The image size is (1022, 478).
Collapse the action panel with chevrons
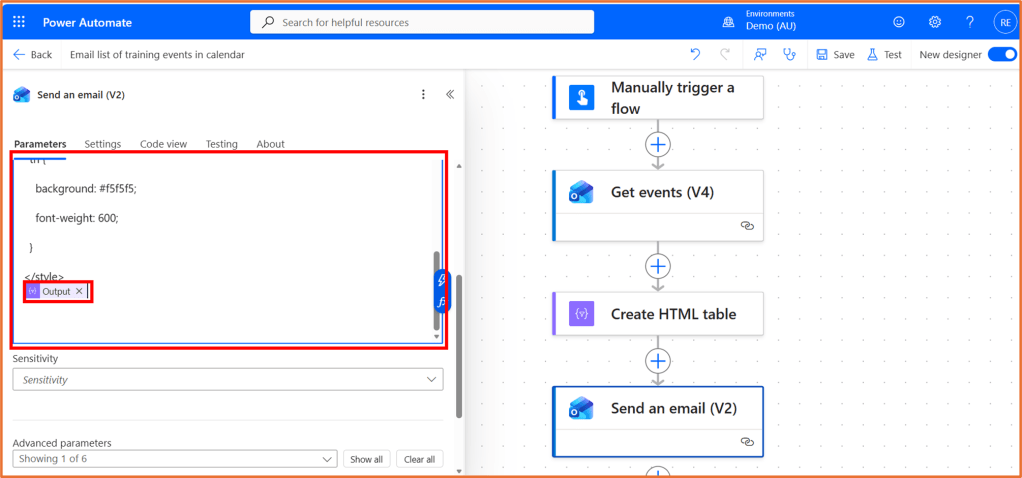pyautogui.click(x=450, y=95)
